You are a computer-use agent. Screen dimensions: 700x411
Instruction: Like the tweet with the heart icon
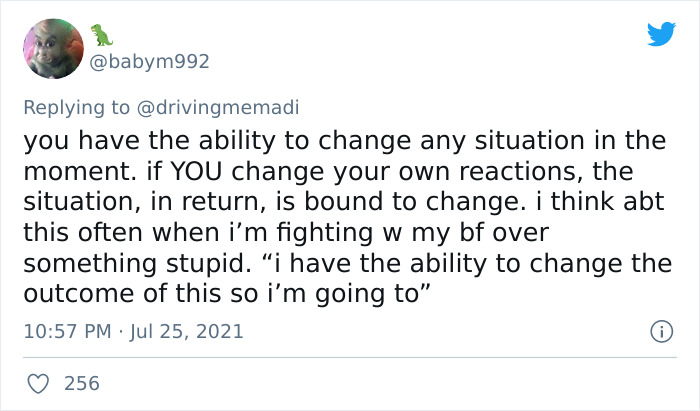pos(37,382)
